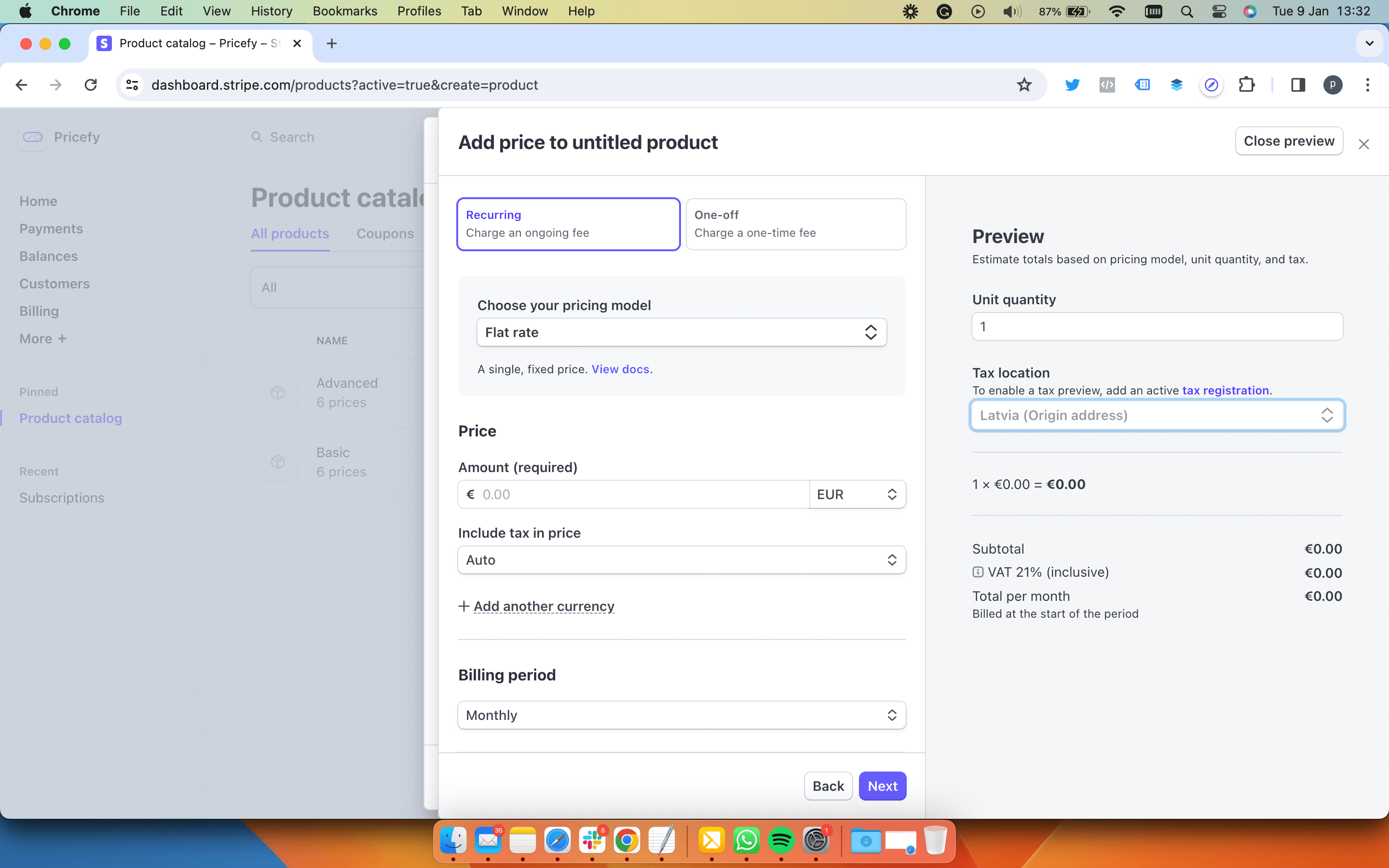The width and height of the screenshot is (1389, 868).
Task: Select the Recurring pricing option
Action: 568,224
